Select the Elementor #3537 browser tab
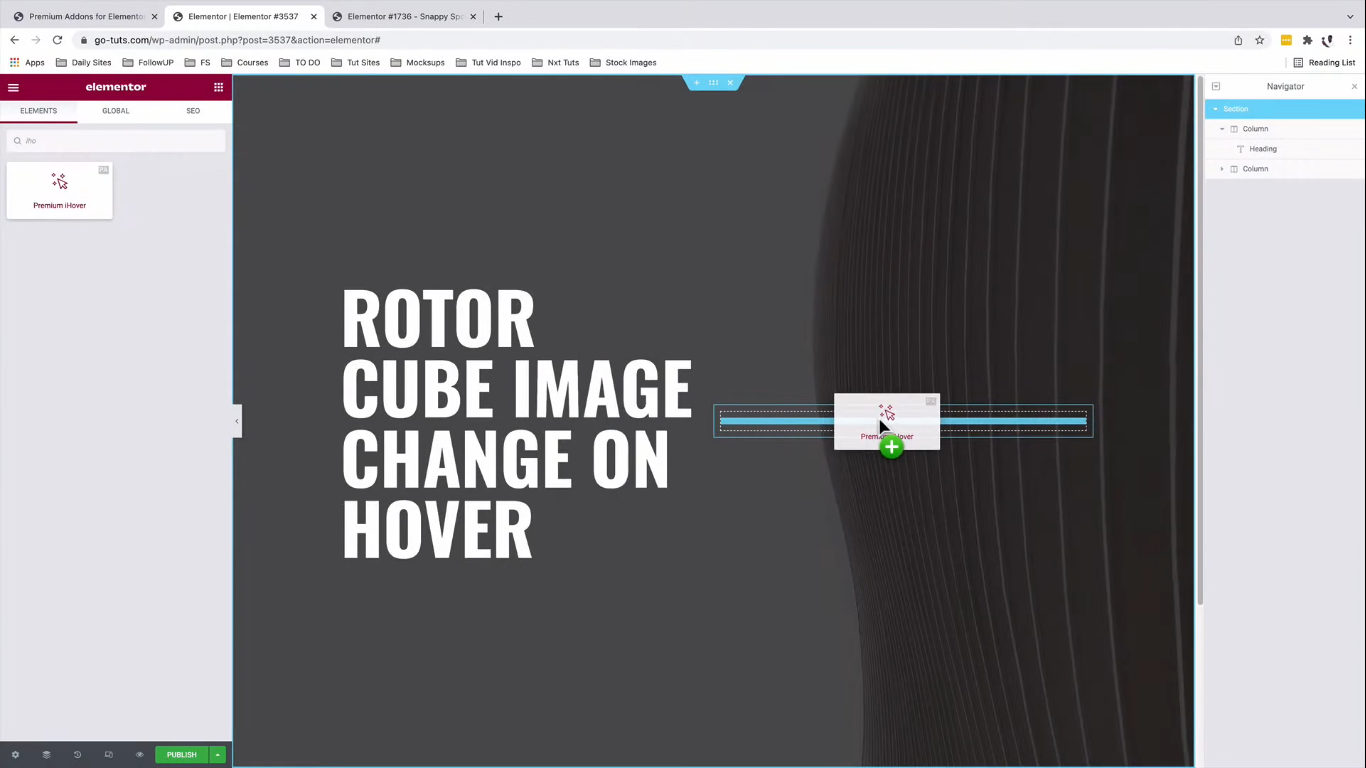The width and height of the screenshot is (1366, 768). coord(243,17)
